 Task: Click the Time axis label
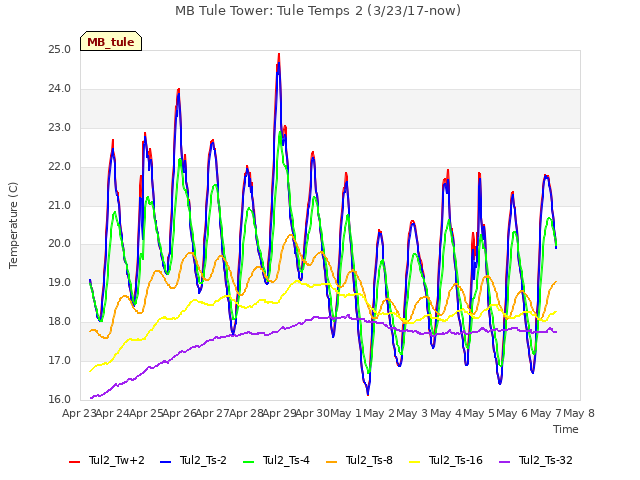[x=566, y=429]
